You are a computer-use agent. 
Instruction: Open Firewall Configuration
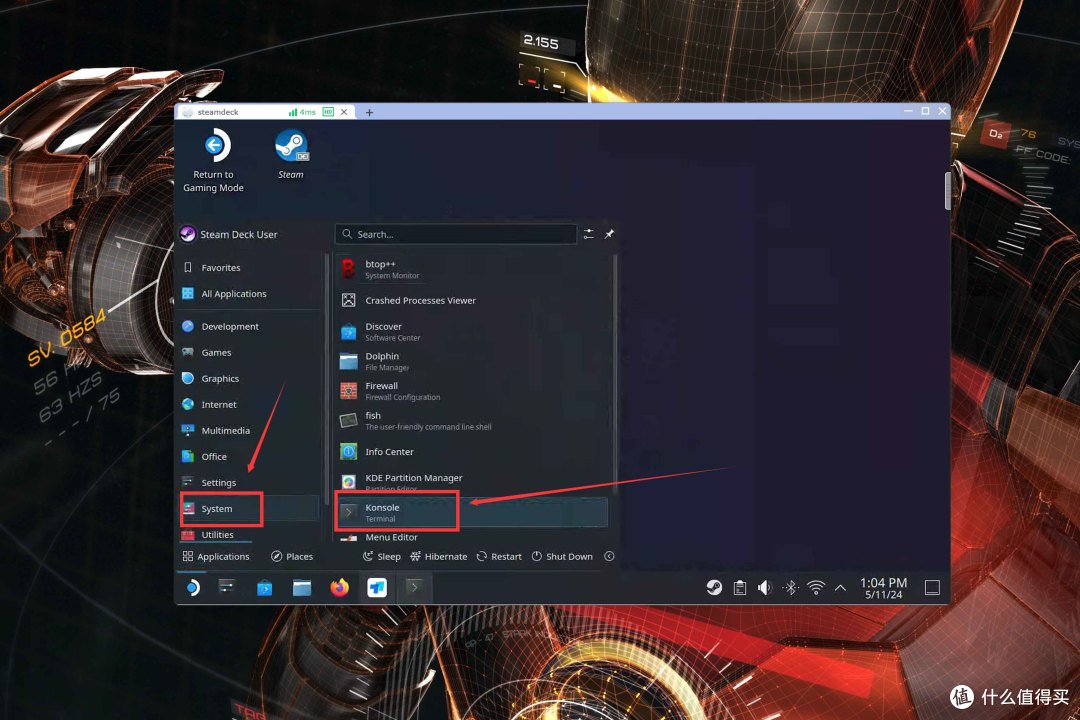(474, 391)
